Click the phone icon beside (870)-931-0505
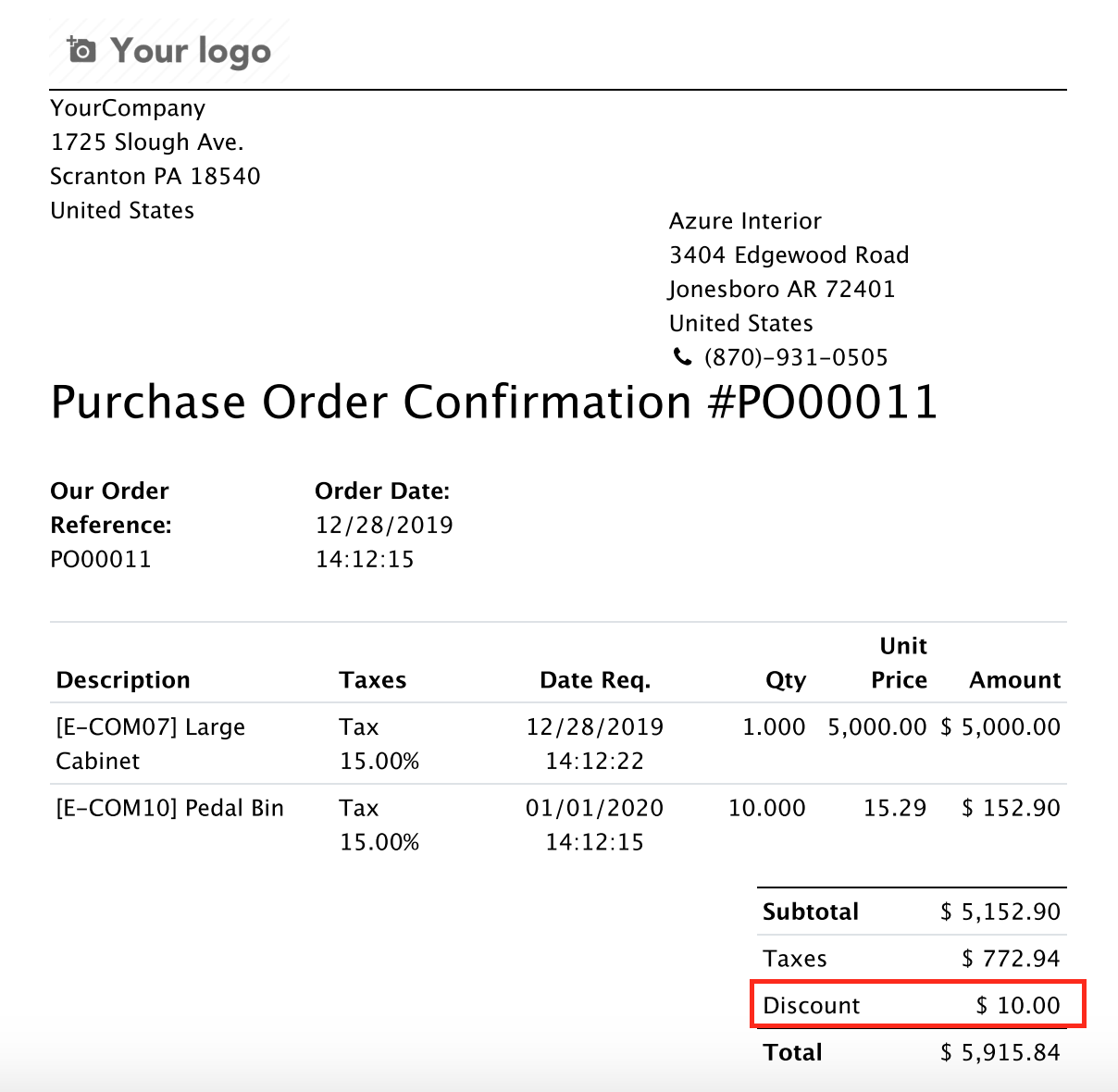 tap(682, 357)
